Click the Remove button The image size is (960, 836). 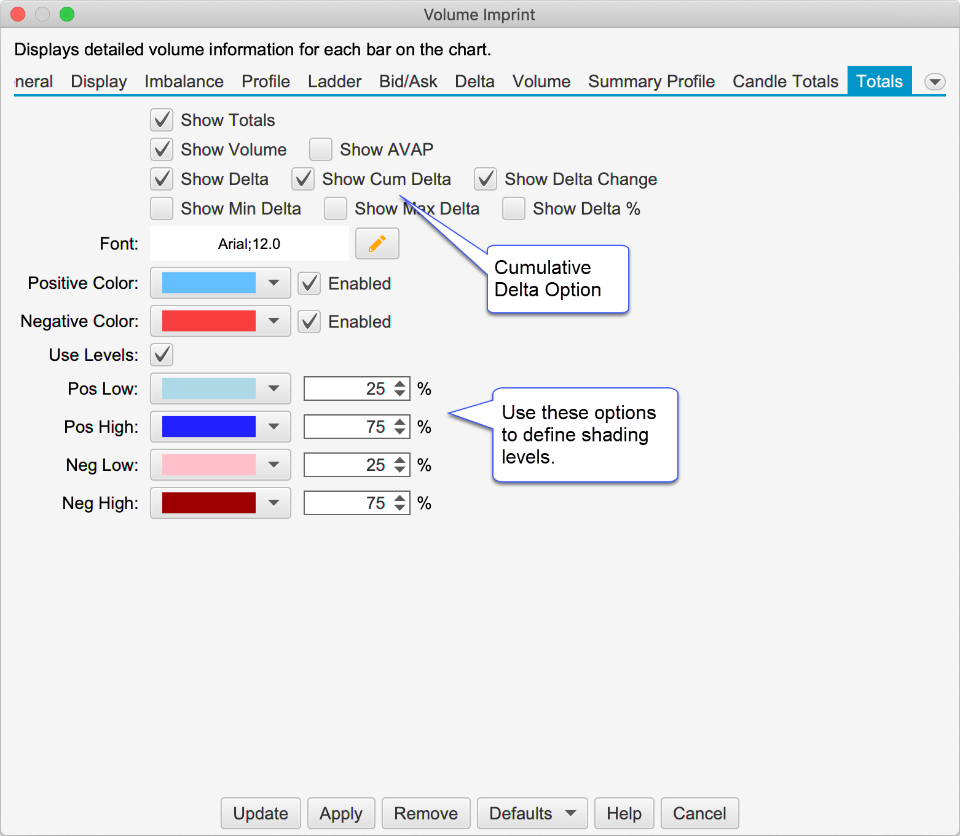(x=426, y=813)
